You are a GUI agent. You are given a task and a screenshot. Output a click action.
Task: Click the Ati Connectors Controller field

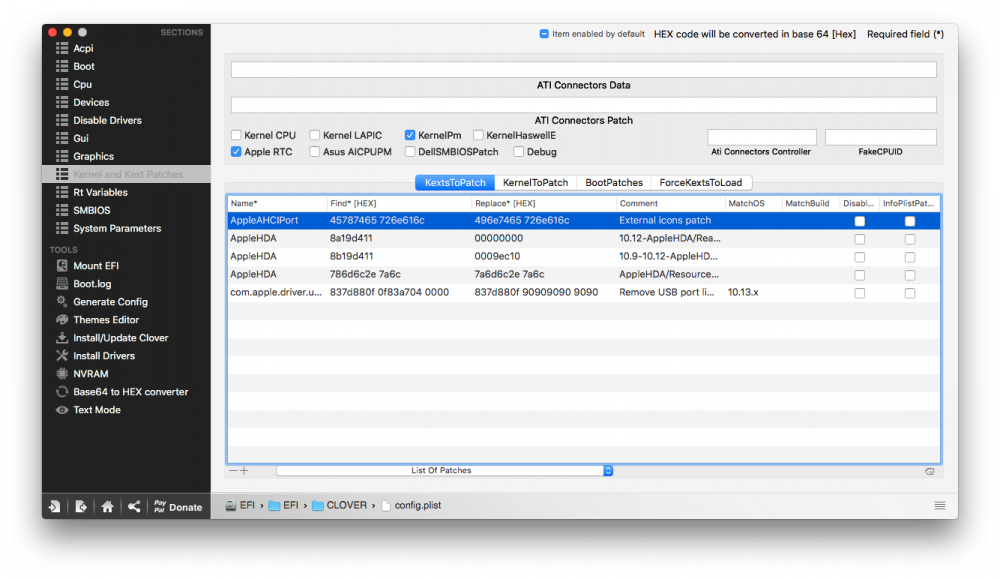[761, 137]
